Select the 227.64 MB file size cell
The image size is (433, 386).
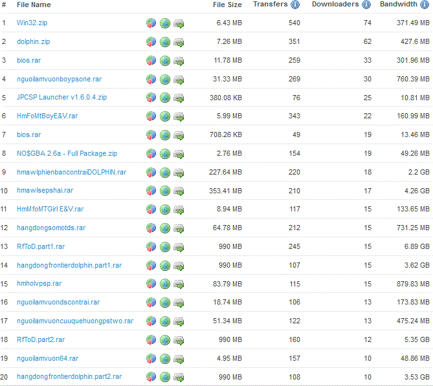225,172
